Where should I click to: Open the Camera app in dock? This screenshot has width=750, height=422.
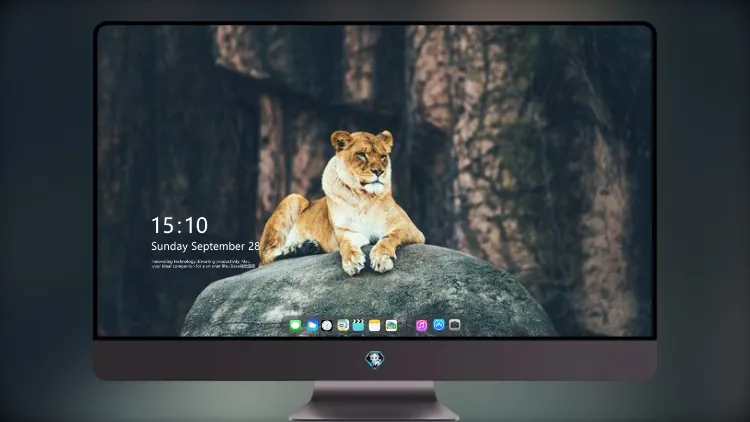coord(455,325)
